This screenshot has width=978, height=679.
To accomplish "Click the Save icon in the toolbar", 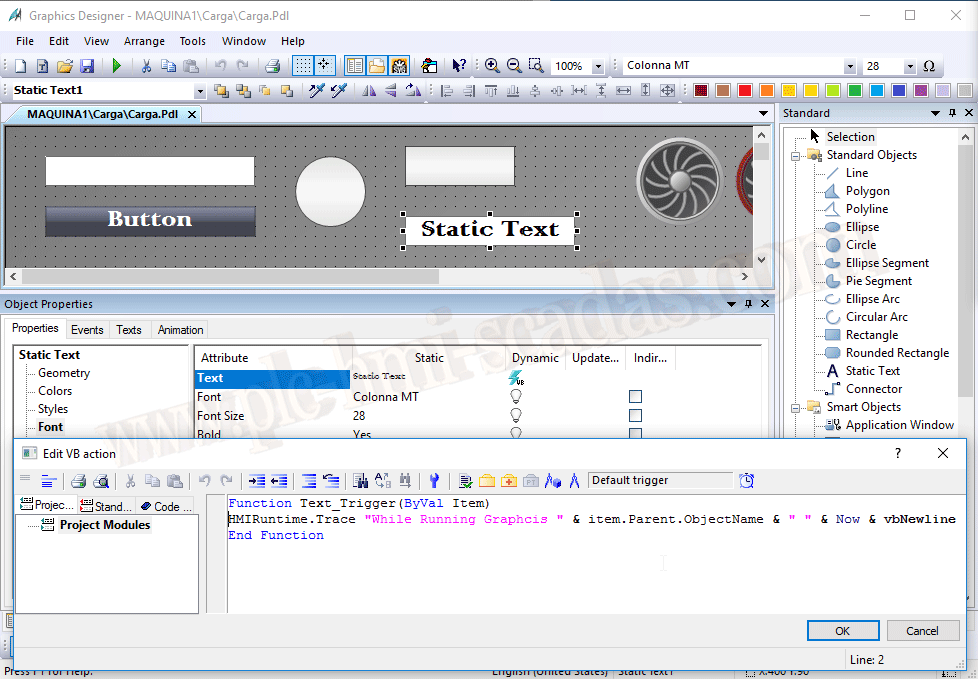I will coord(87,66).
